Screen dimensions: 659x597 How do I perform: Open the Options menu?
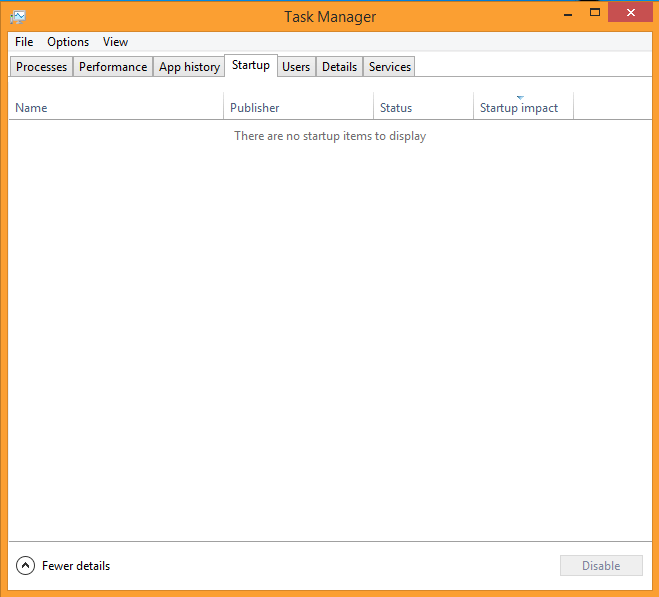pyautogui.click(x=68, y=42)
